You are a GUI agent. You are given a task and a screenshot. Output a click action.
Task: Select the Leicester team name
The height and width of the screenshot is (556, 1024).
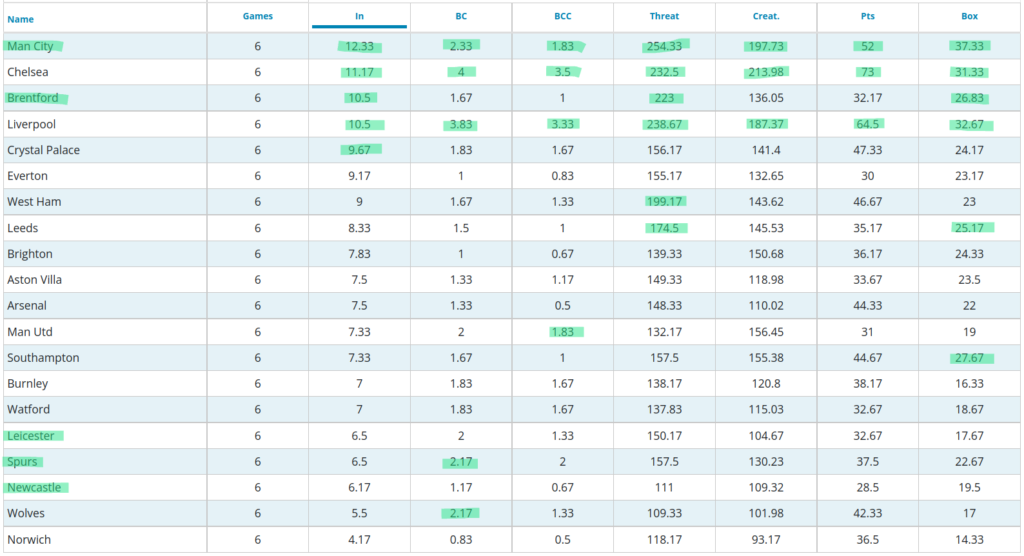coord(31,436)
